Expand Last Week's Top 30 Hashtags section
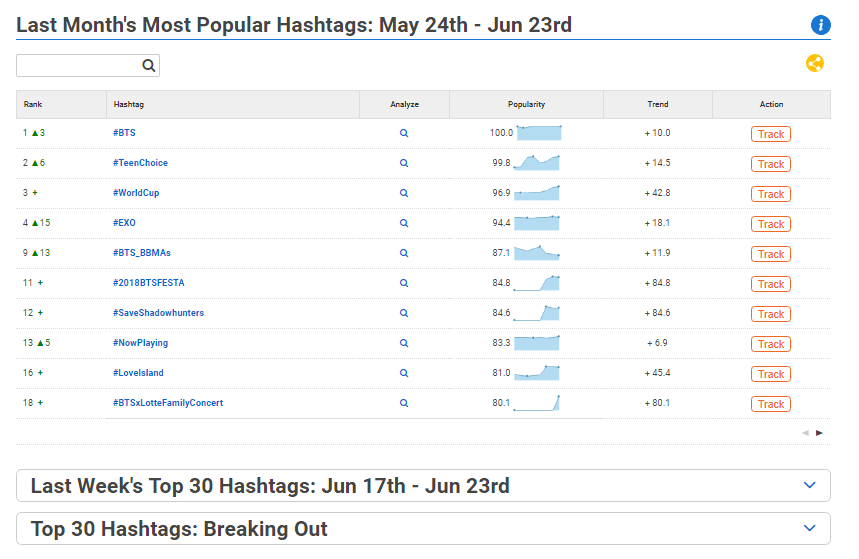This screenshot has height=559, width=859. click(423, 486)
